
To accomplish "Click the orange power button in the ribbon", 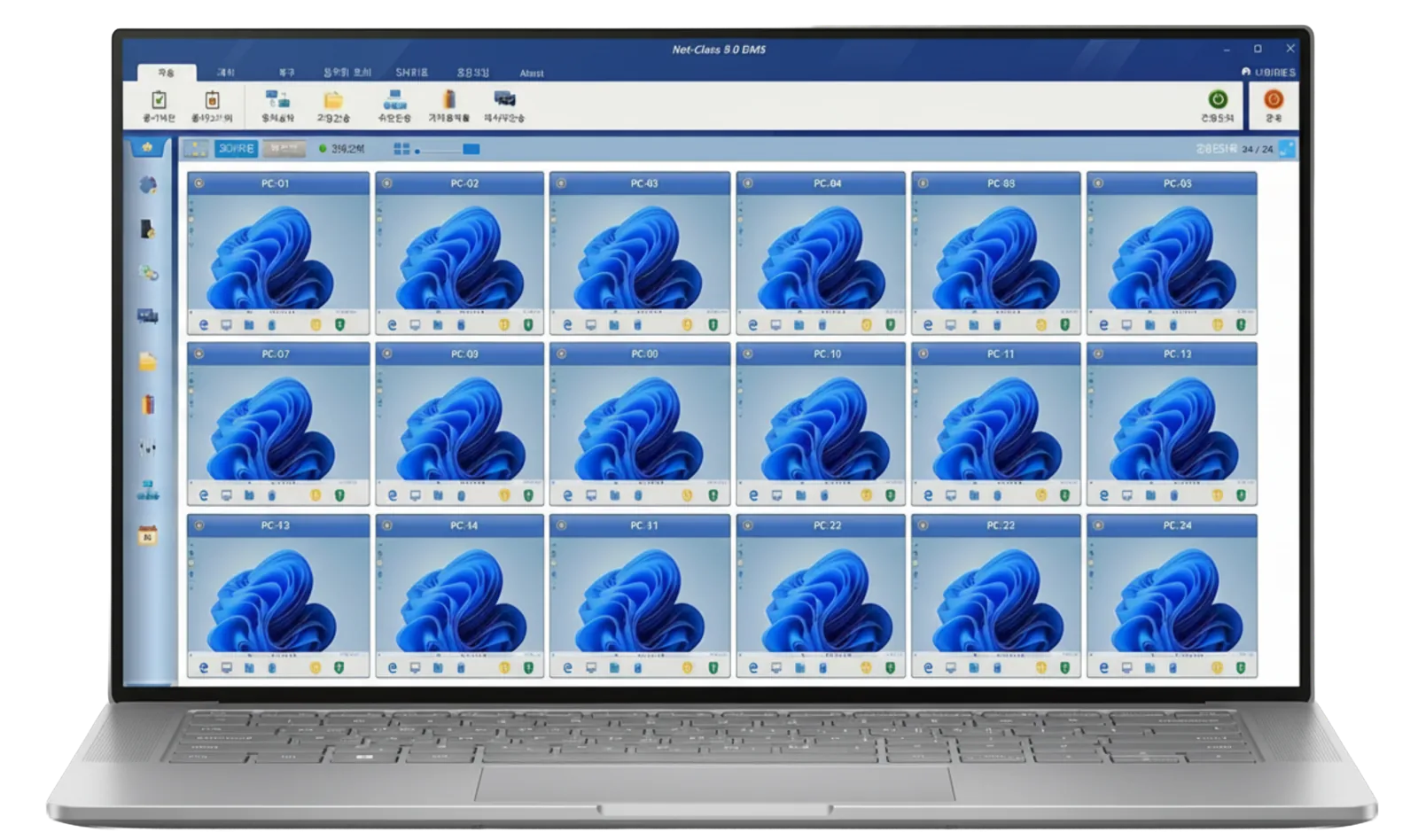I will tap(1274, 99).
